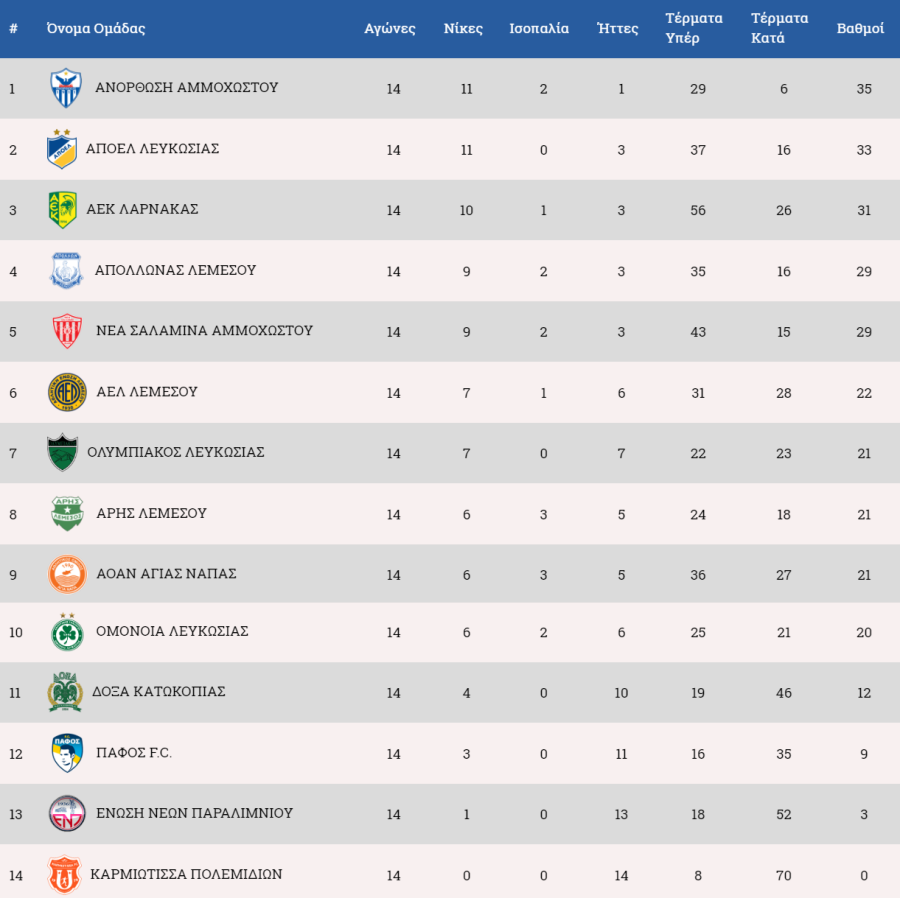Image resolution: width=900 pixels, height=898 pixels.
Task: Click the Anorthosis Ammochostou team crest
Action: point(66,88)
